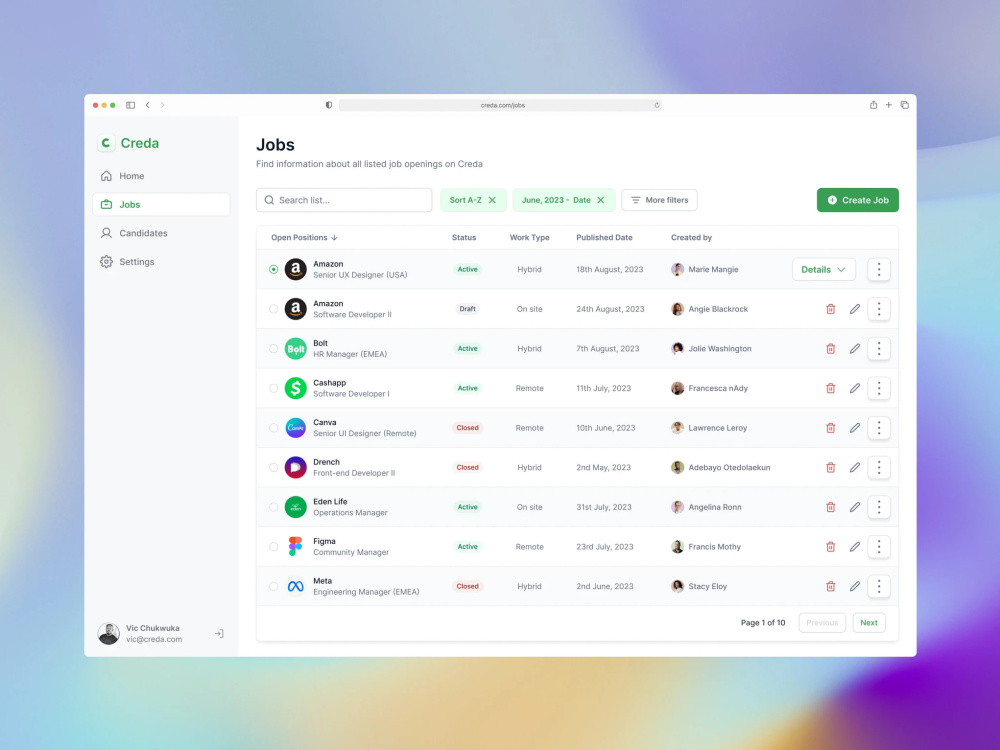Screen dimensions: 1000x750
Task: Click the Previous page button
Action: (822, 622)
